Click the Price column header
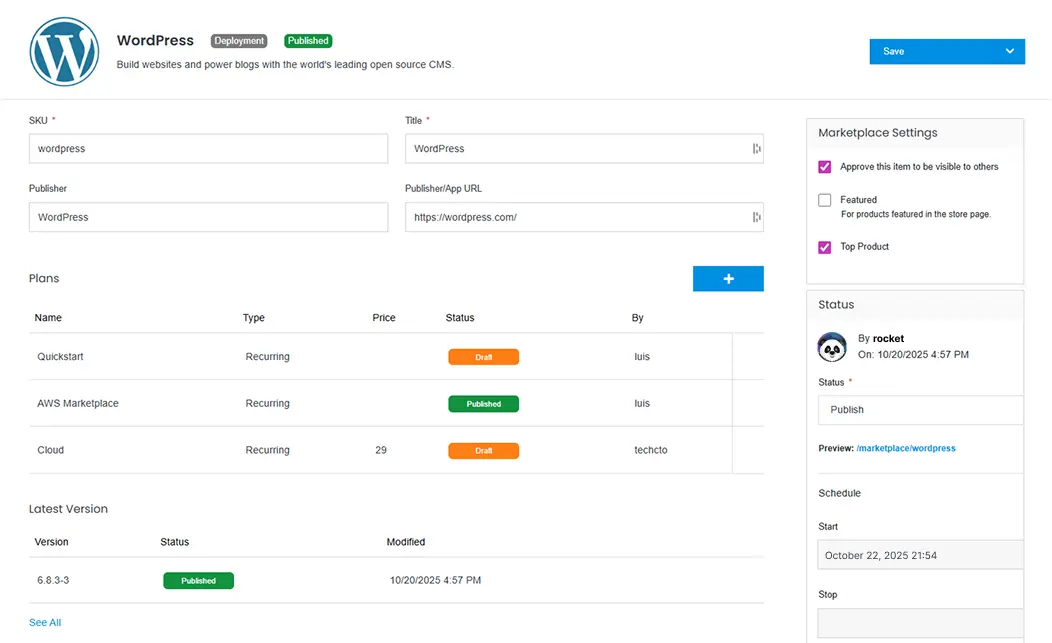Screen dimensions: 1052x643 click(x=384, y=317)
